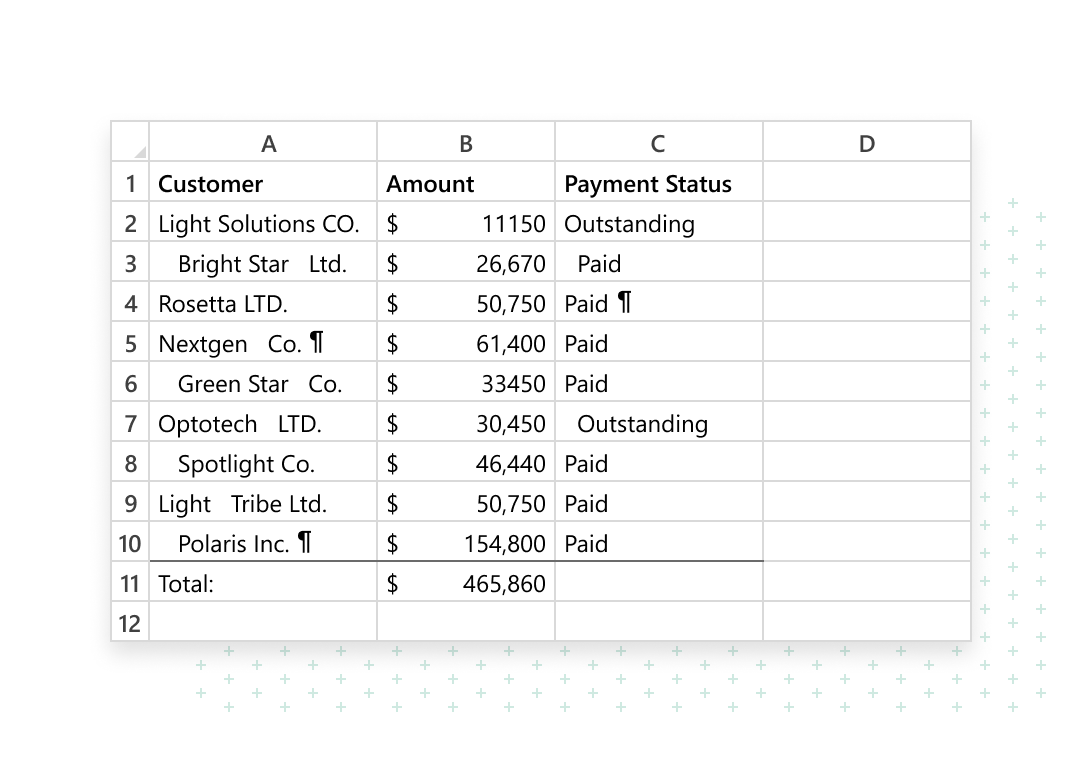The width and height of the screenshot is (1080, 760).
Task: Click the Payment Status header cell
Action: click(x=658, y=184)
